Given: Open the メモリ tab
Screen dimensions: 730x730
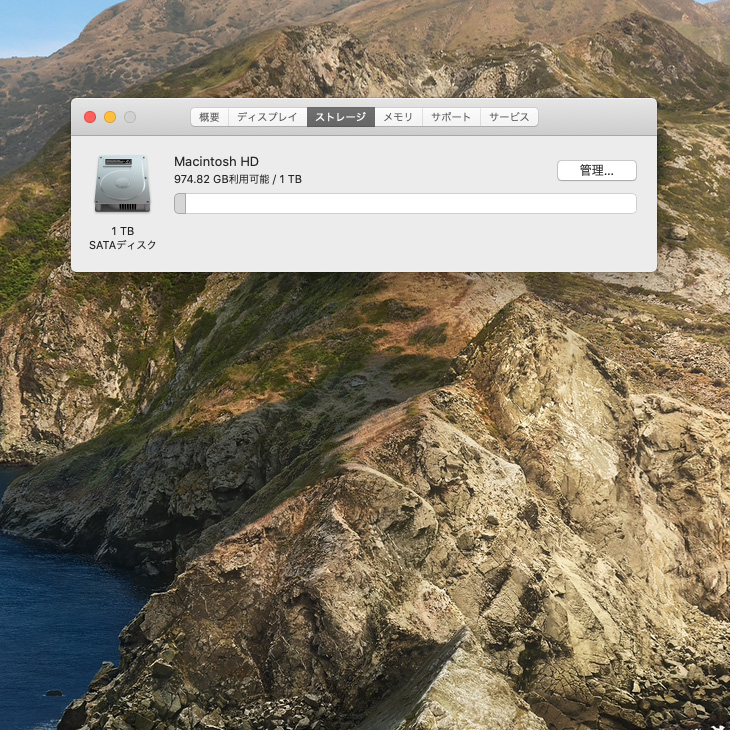Looking at the screenshot, I should point(398,117).
